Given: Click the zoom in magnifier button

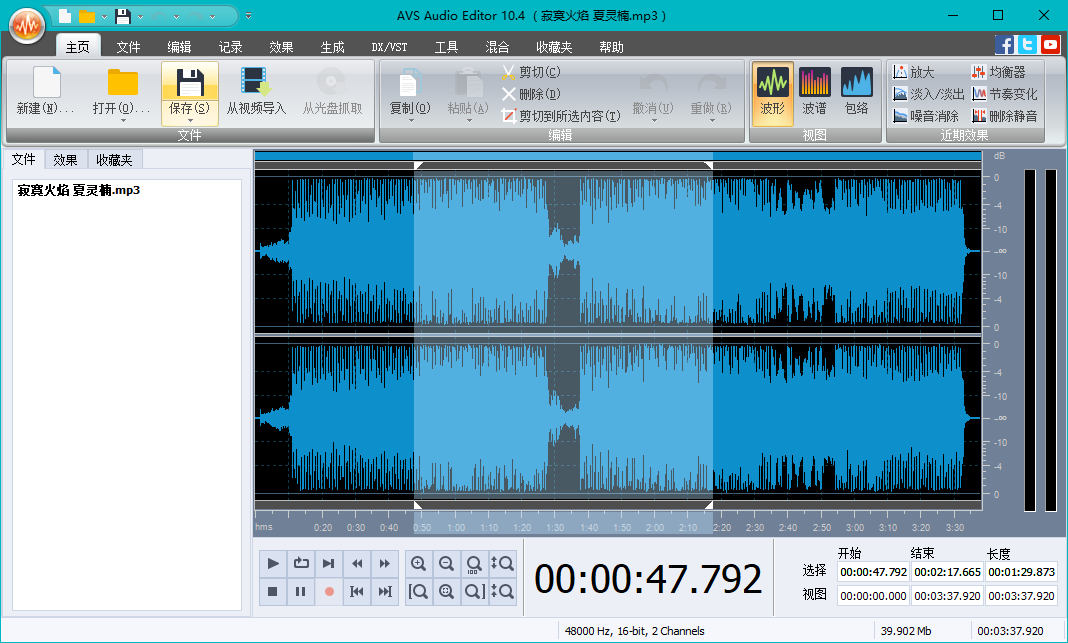Looking at the screenshot, I should [419, 564].
